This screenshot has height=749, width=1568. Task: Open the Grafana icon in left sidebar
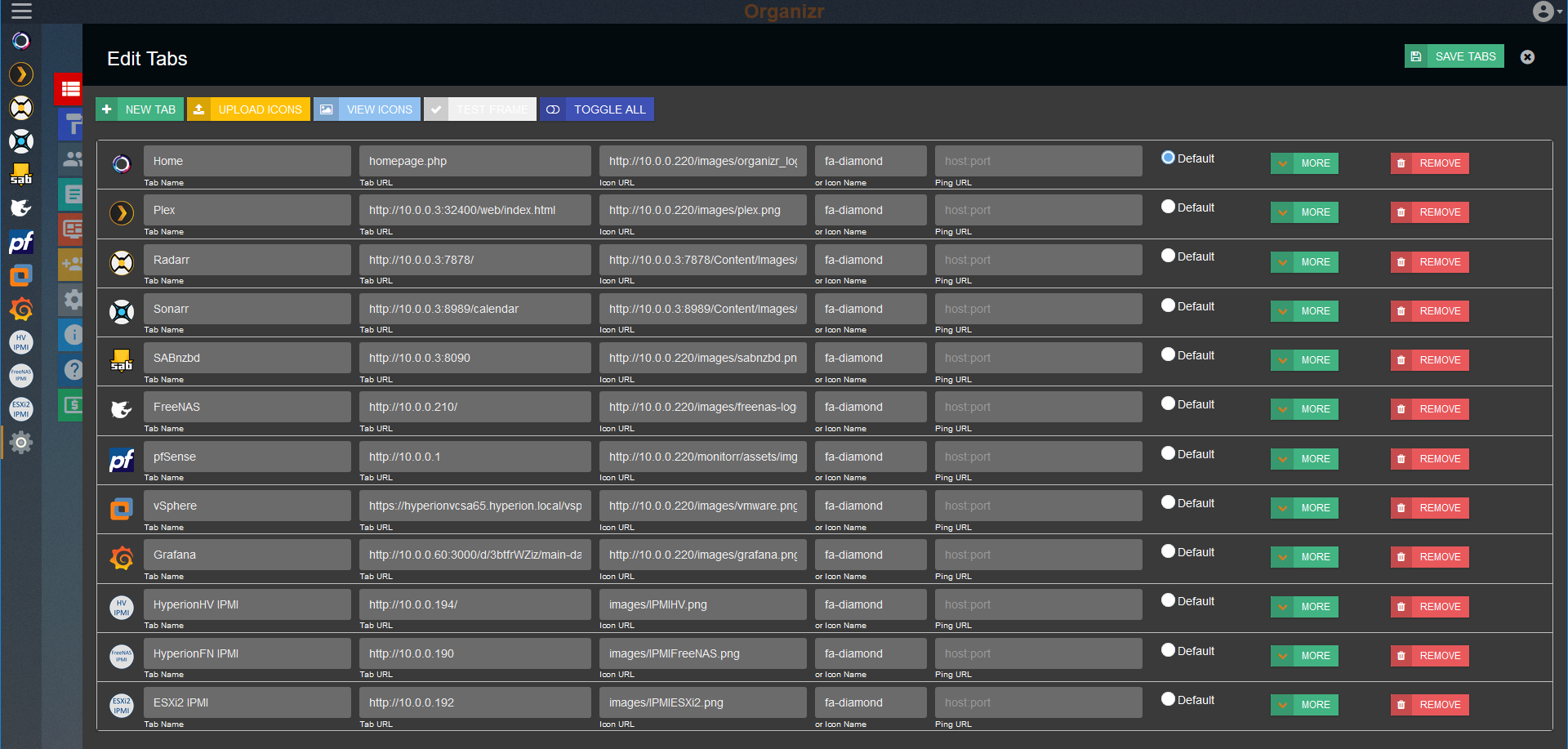click(x=21, y=309)
